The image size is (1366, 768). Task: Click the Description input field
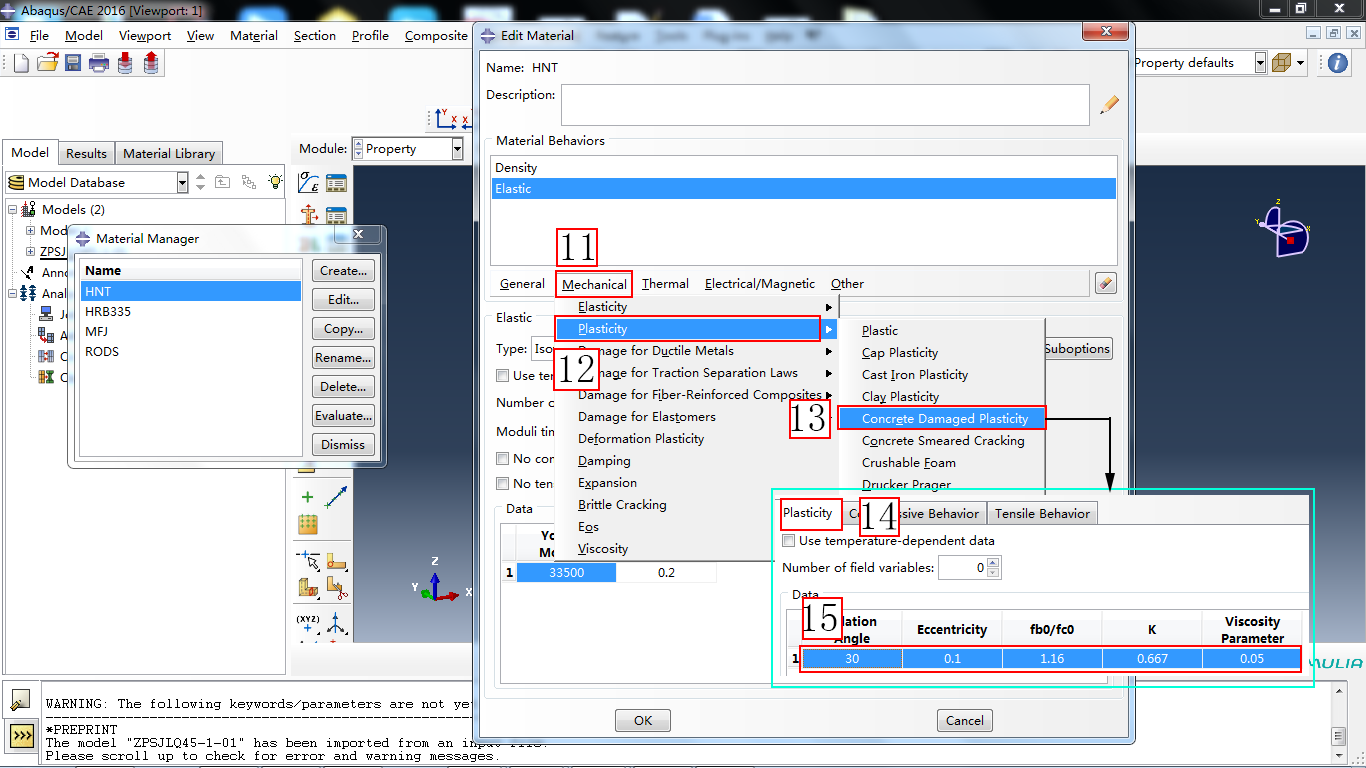point(825,105)
